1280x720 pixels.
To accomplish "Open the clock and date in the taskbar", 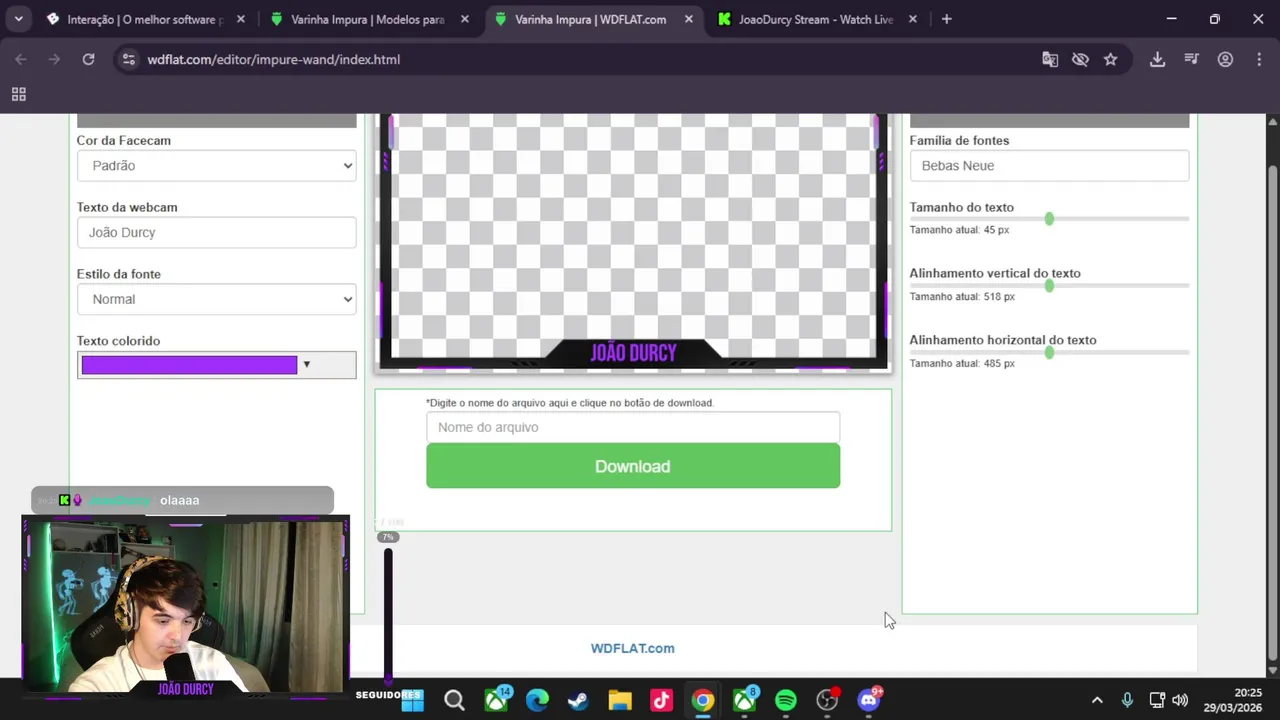I will [1234, 700].
